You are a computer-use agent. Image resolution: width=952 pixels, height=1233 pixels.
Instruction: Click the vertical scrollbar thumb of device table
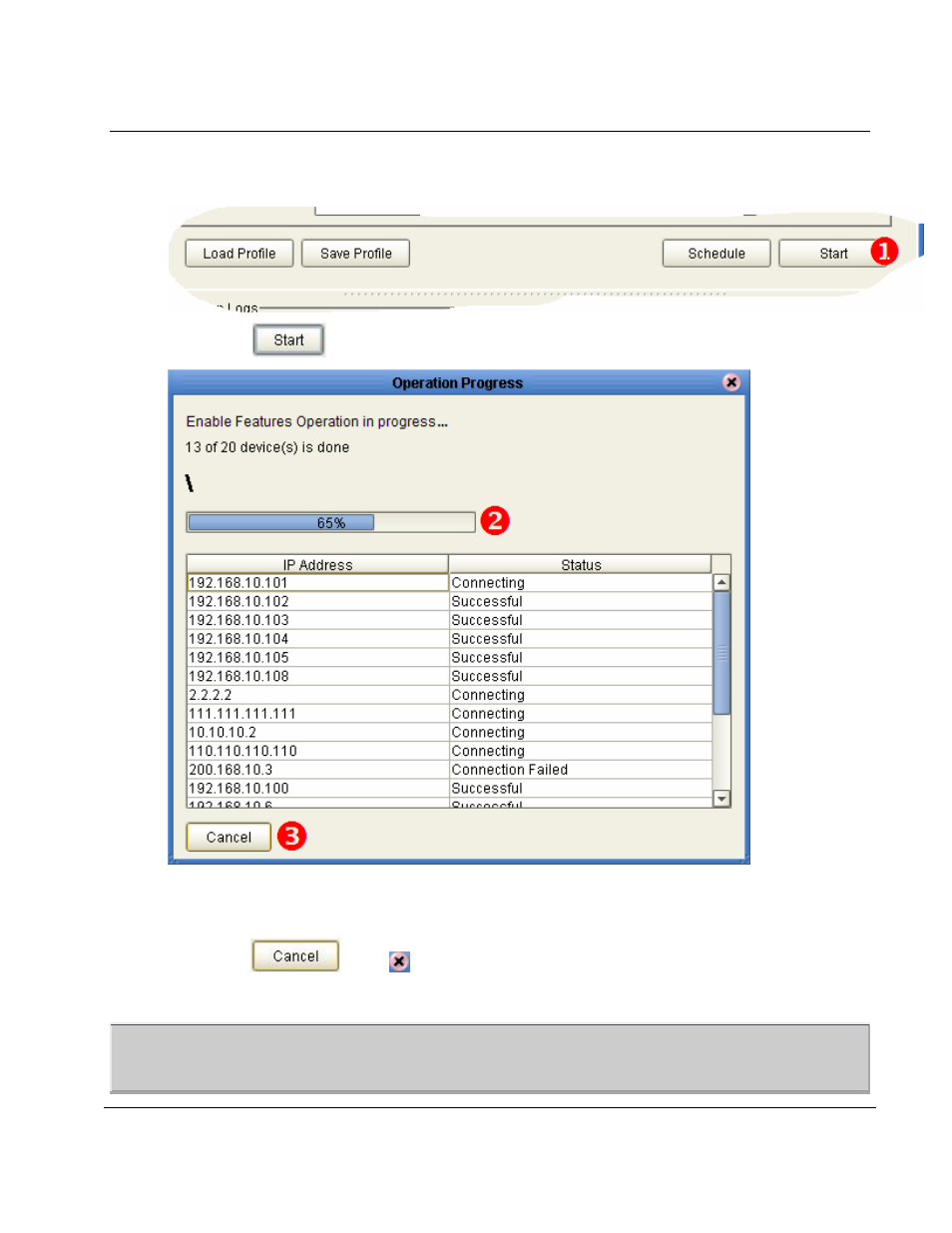point(721,653)
